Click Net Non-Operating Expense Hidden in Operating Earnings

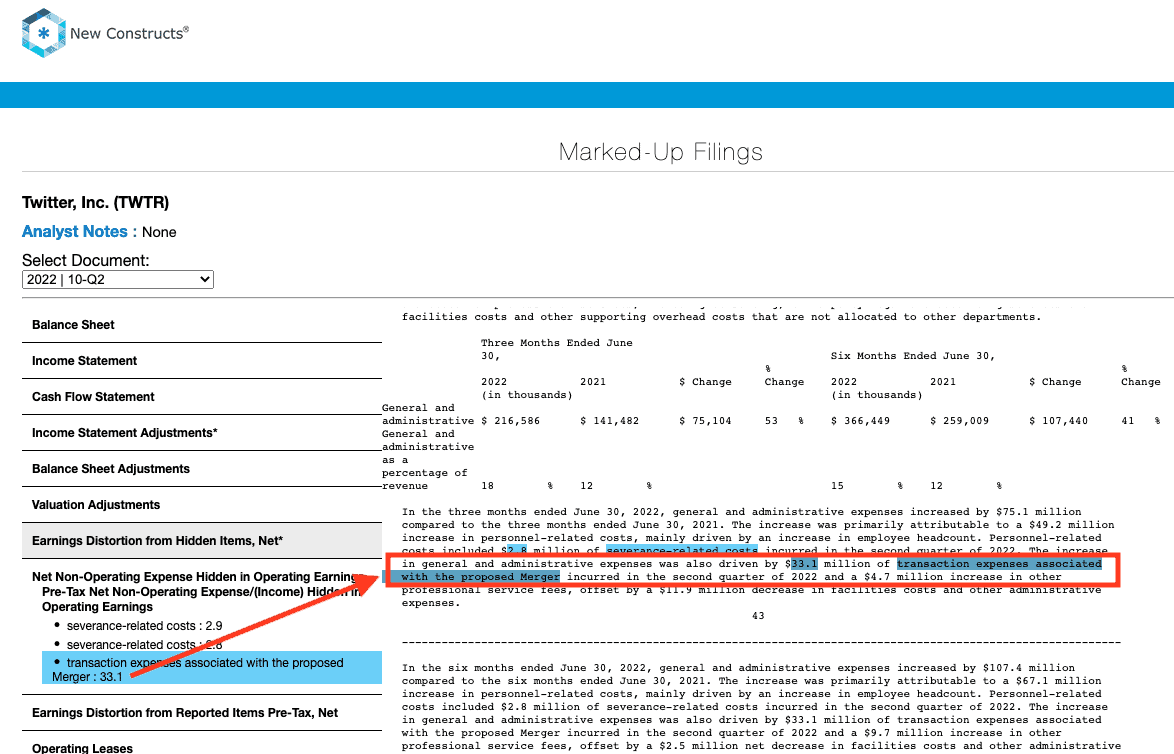(197, 577)
